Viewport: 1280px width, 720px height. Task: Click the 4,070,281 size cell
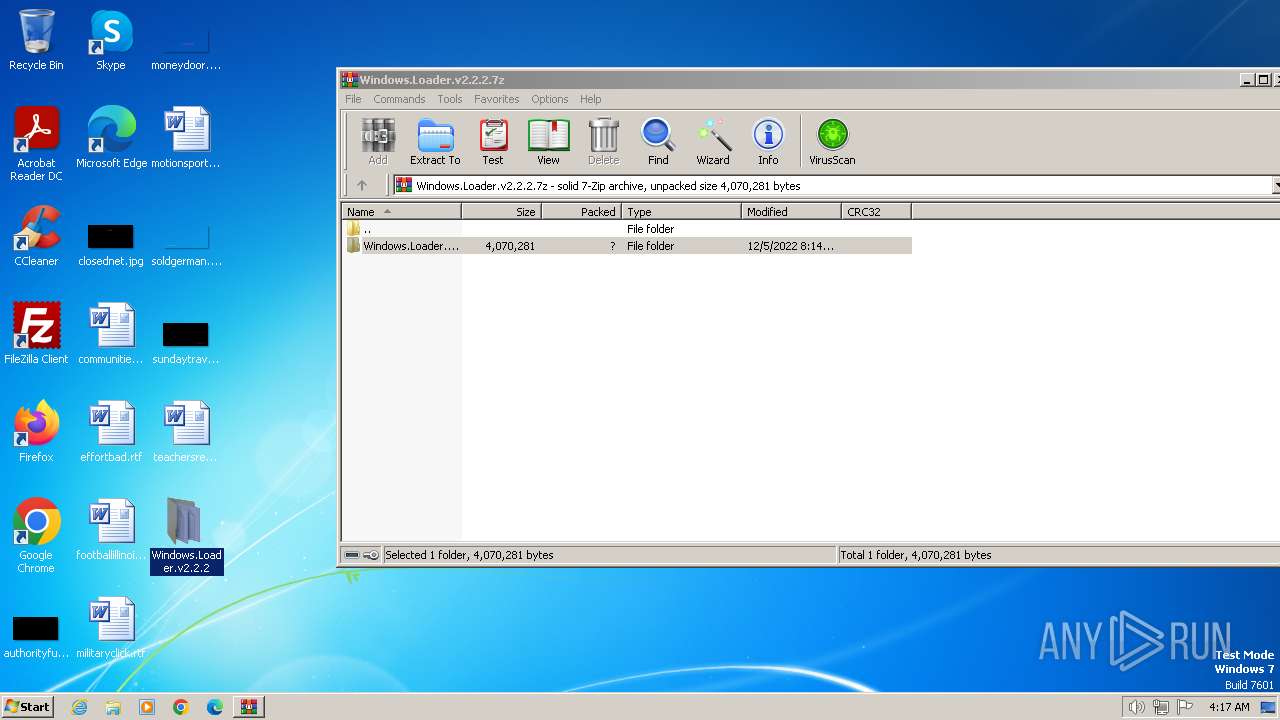510,246
